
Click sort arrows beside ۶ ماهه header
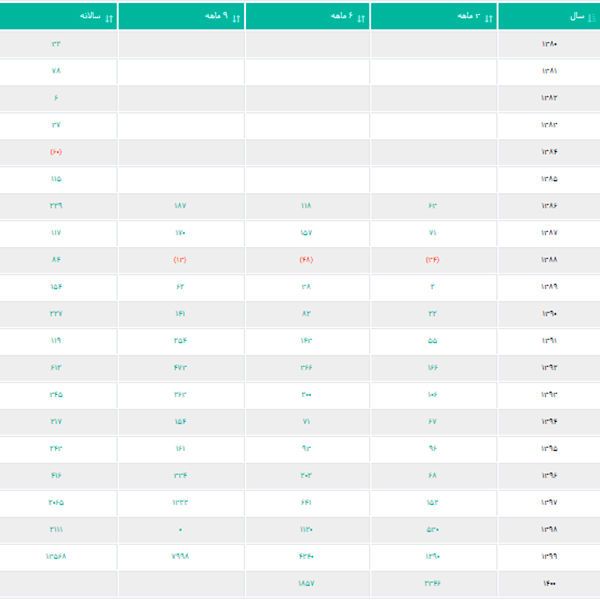pos(362,17)
